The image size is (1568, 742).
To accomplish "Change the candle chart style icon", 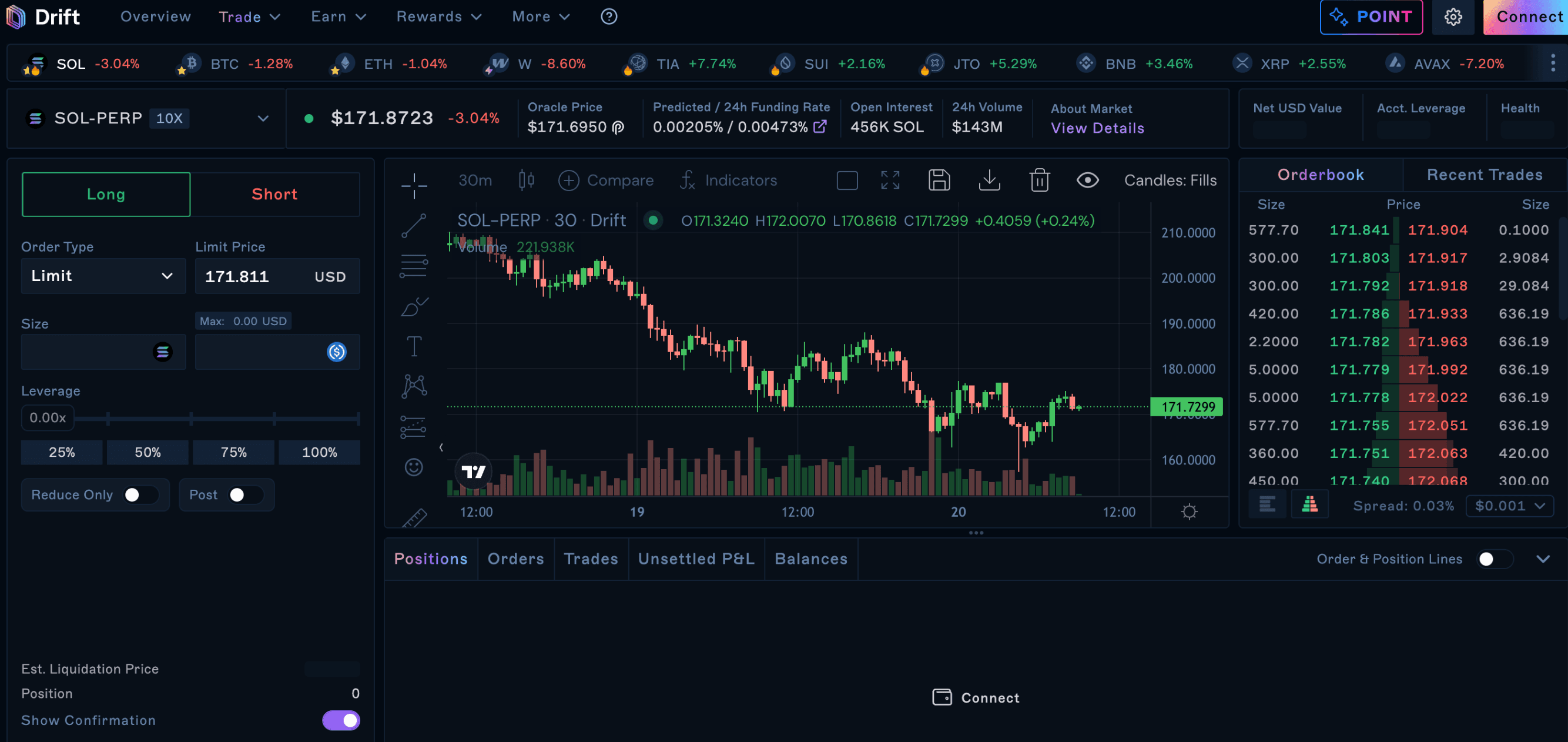I will coord(526,181).
